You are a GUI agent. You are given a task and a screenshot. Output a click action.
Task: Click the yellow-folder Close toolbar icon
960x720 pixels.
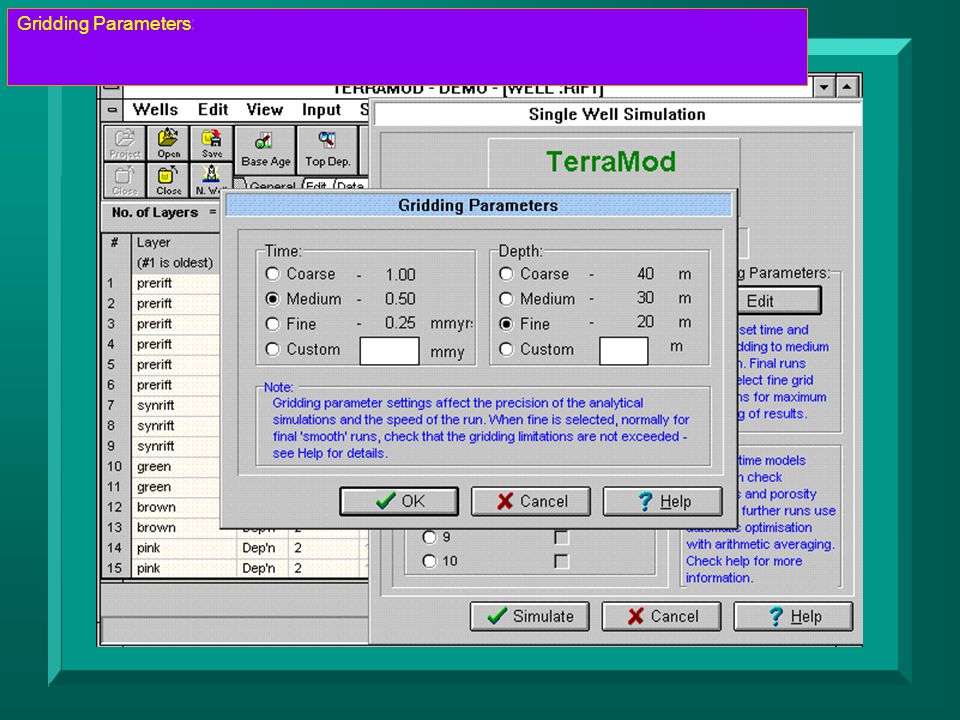click(x=168, y=180)
